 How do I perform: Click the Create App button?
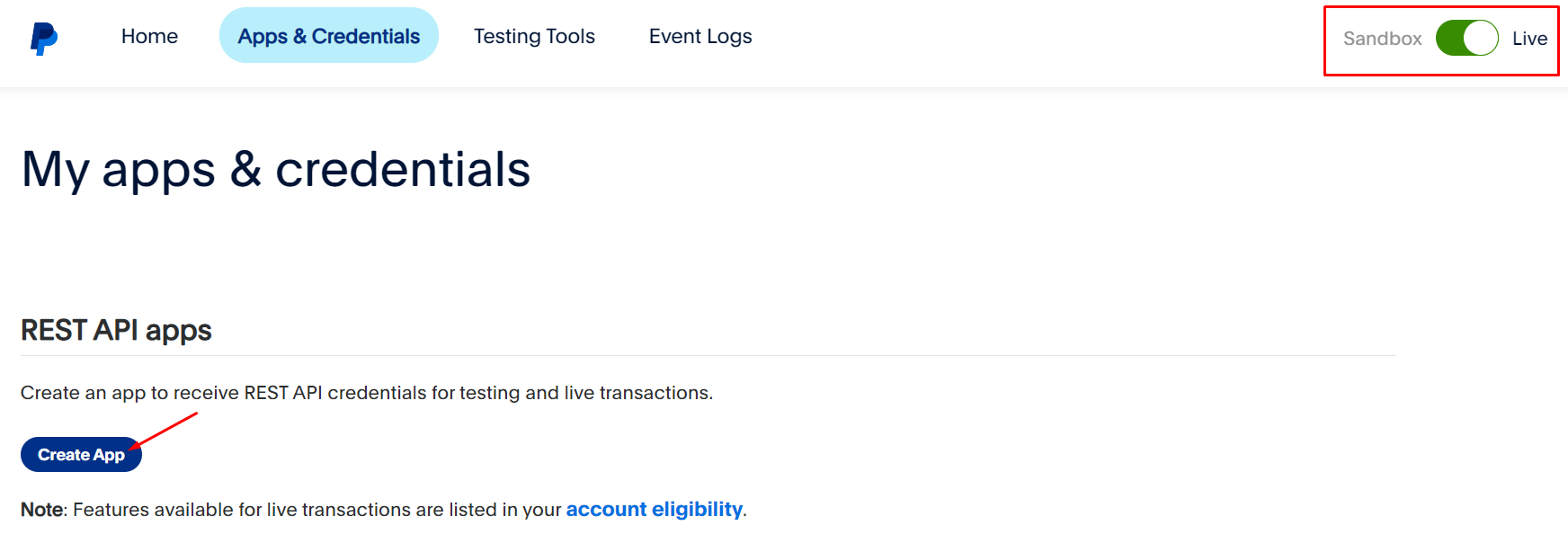click(81, 455)
